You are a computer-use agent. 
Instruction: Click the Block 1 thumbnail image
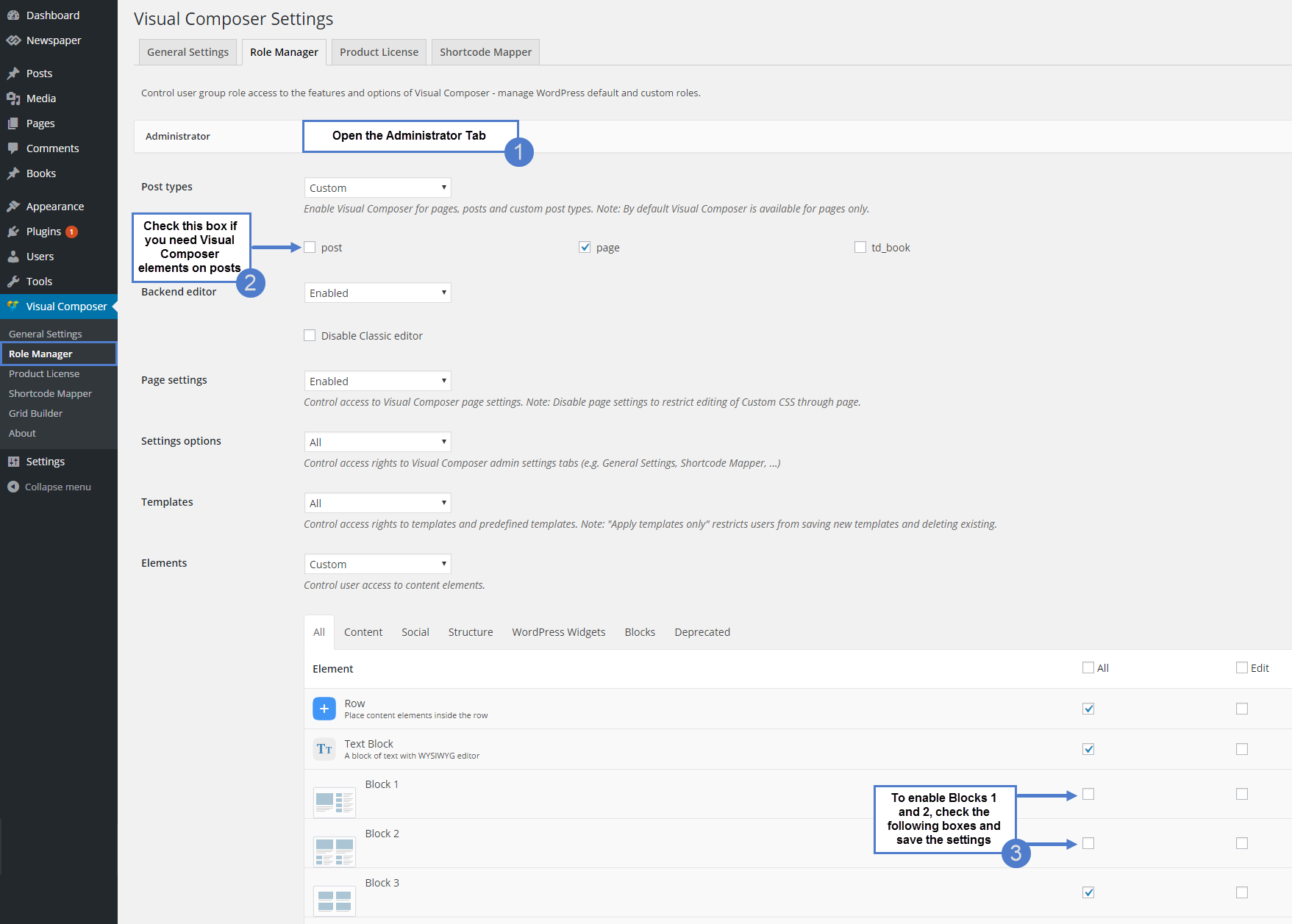tap(335, 802)
